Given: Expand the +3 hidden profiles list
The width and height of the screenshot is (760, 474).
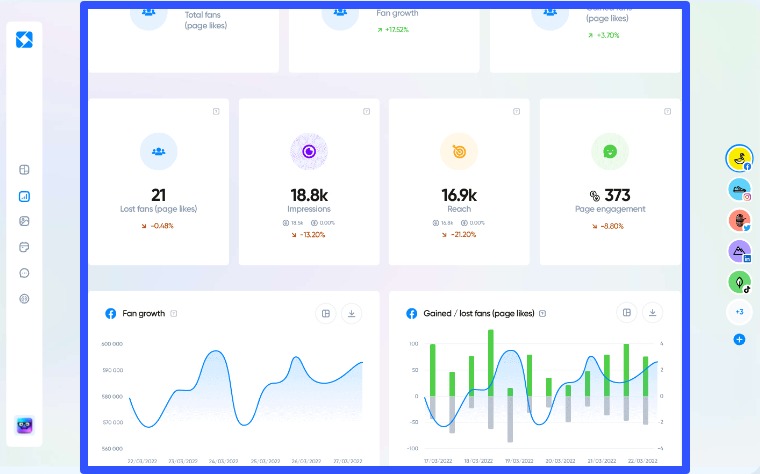Looking at the screenshot, I should (739, 312).
